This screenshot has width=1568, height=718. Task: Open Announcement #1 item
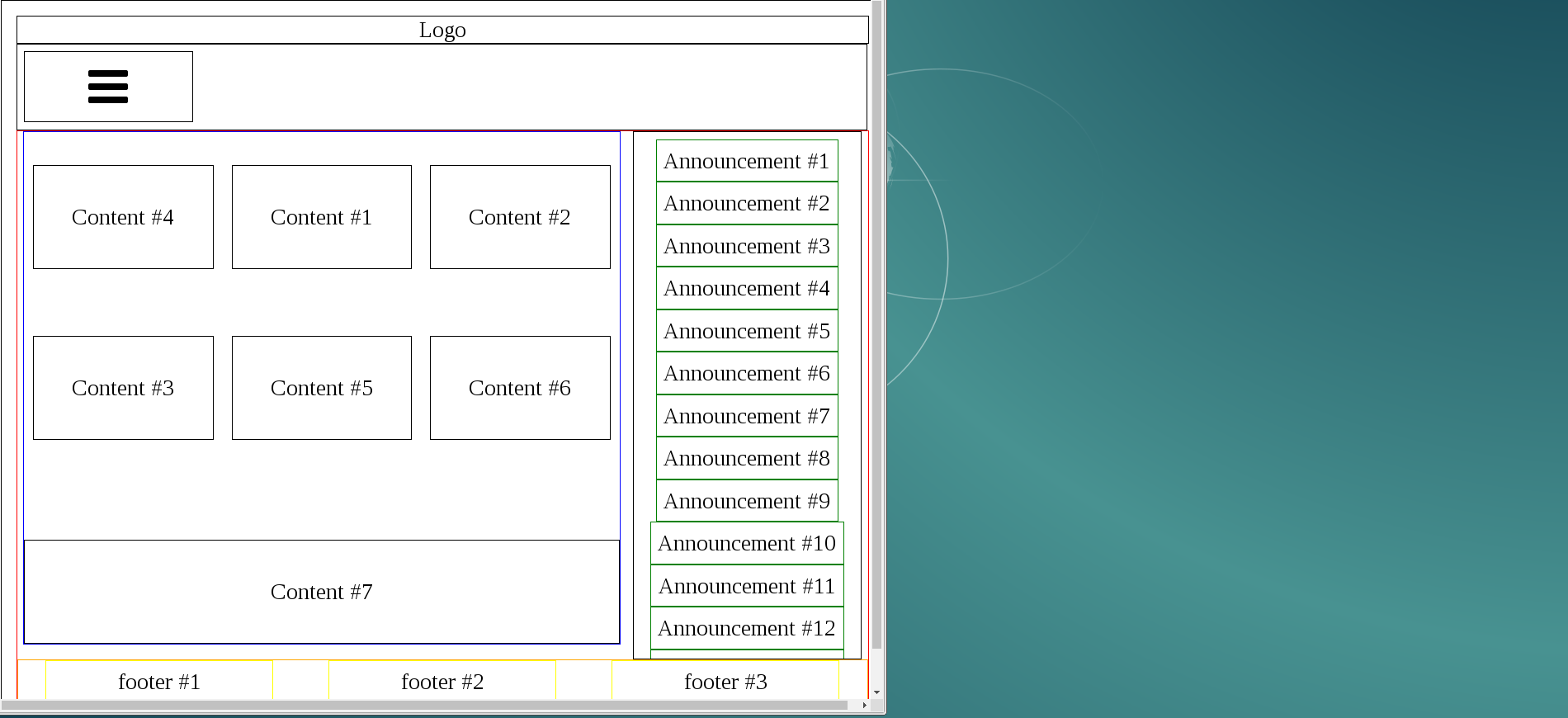click(746, 161)
